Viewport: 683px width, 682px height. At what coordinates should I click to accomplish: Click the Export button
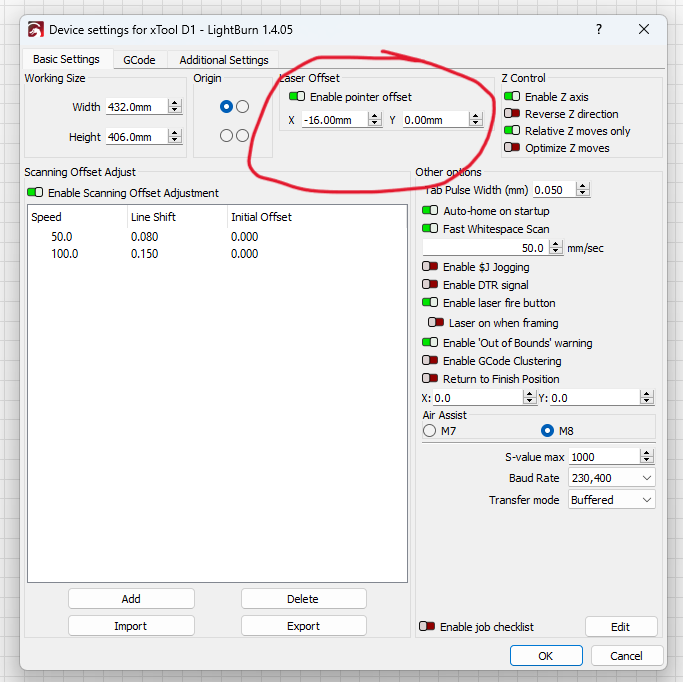303,626
